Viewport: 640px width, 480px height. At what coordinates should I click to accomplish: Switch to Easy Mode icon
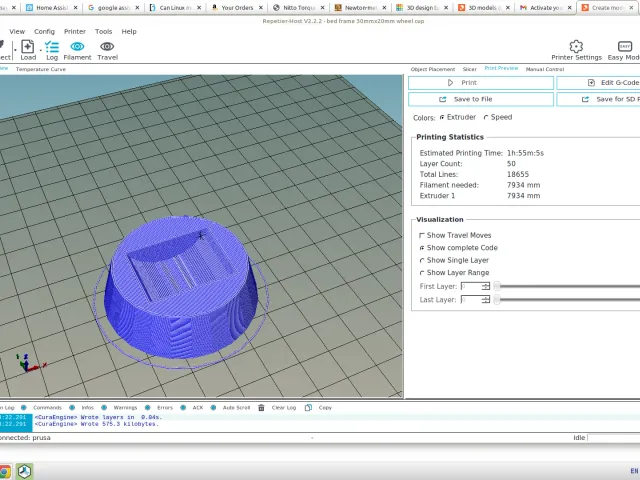click(x=625, y=46)
